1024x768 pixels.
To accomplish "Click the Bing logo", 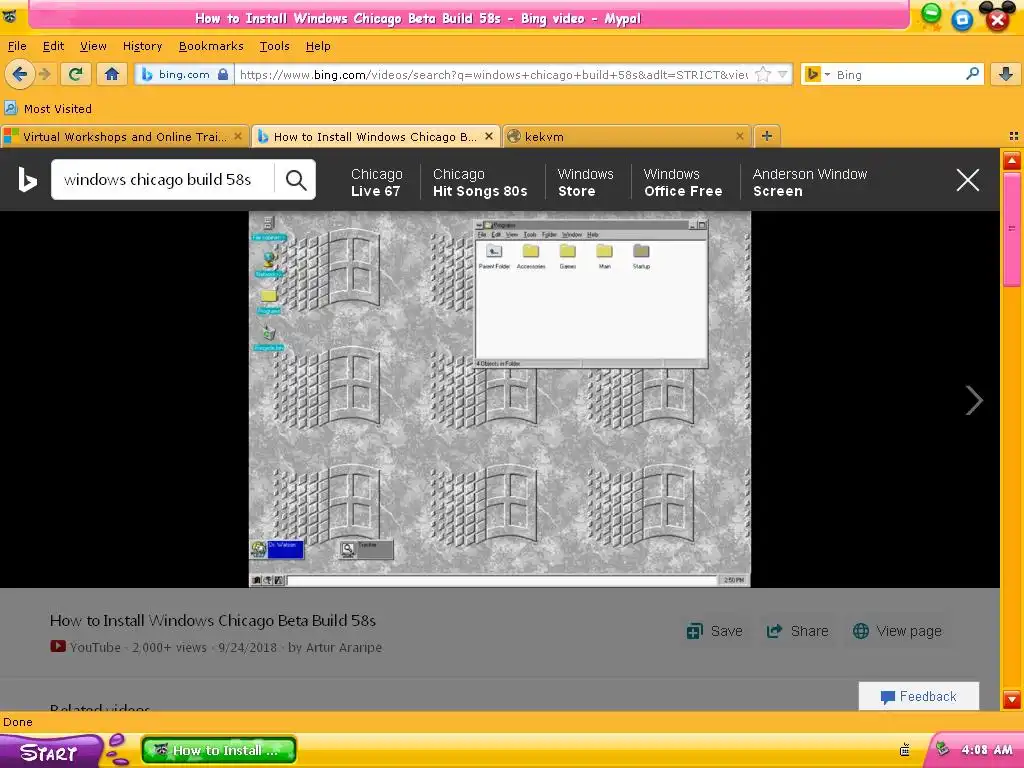I will click(27, 180).
